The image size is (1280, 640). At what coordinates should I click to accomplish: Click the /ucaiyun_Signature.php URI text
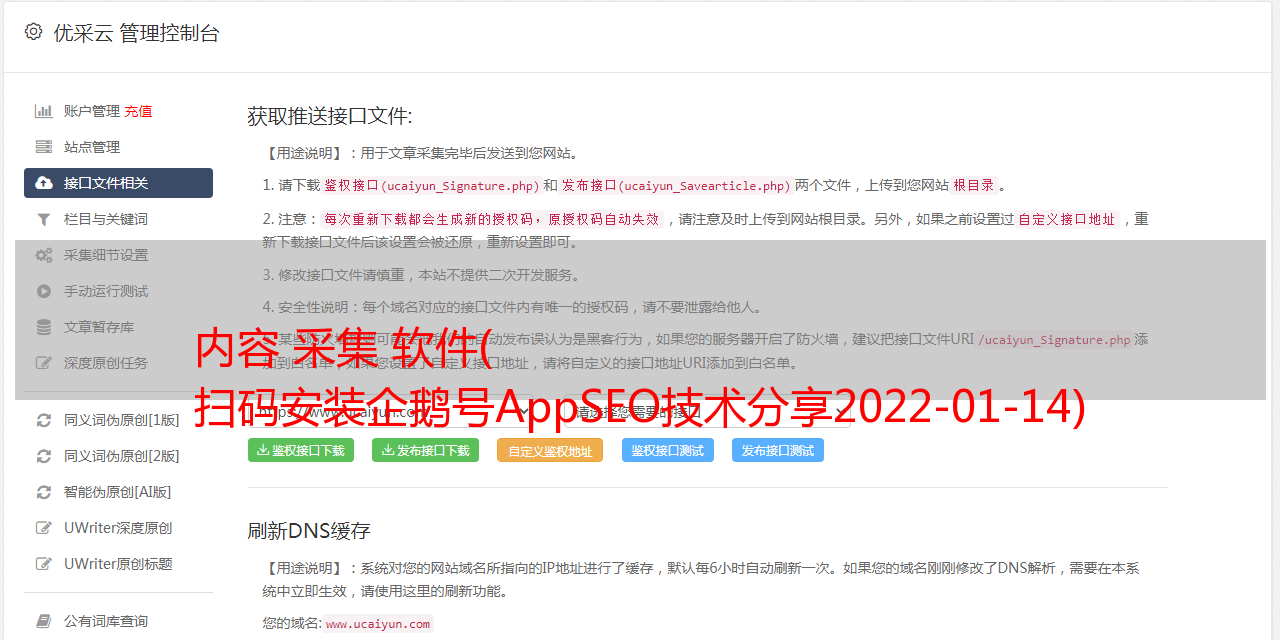1054,340
